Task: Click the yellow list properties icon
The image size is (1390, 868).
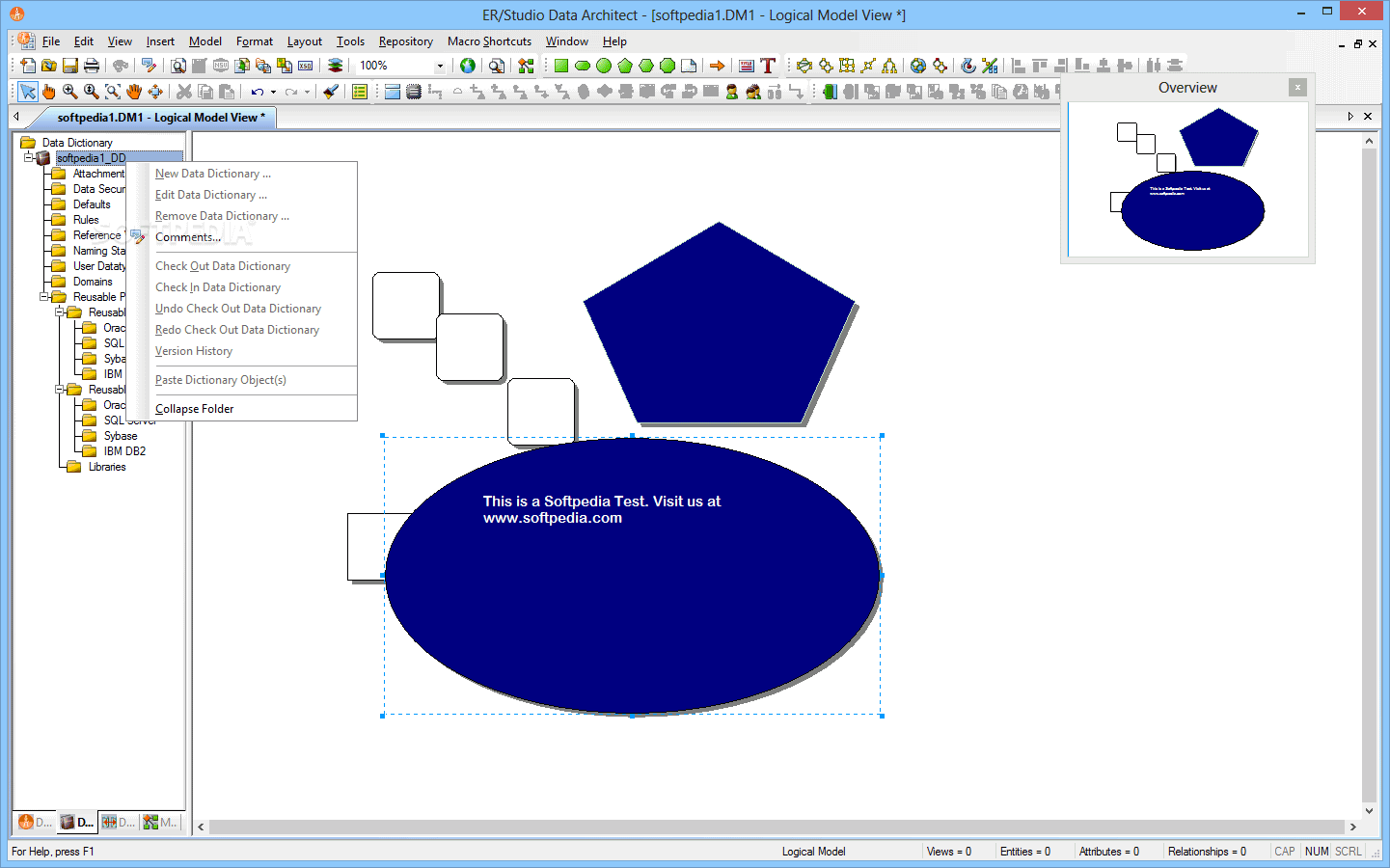Action: point(360,92)
